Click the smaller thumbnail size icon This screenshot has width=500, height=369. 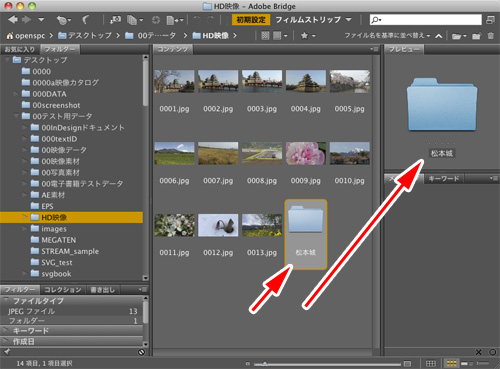[x=248, y=364]
